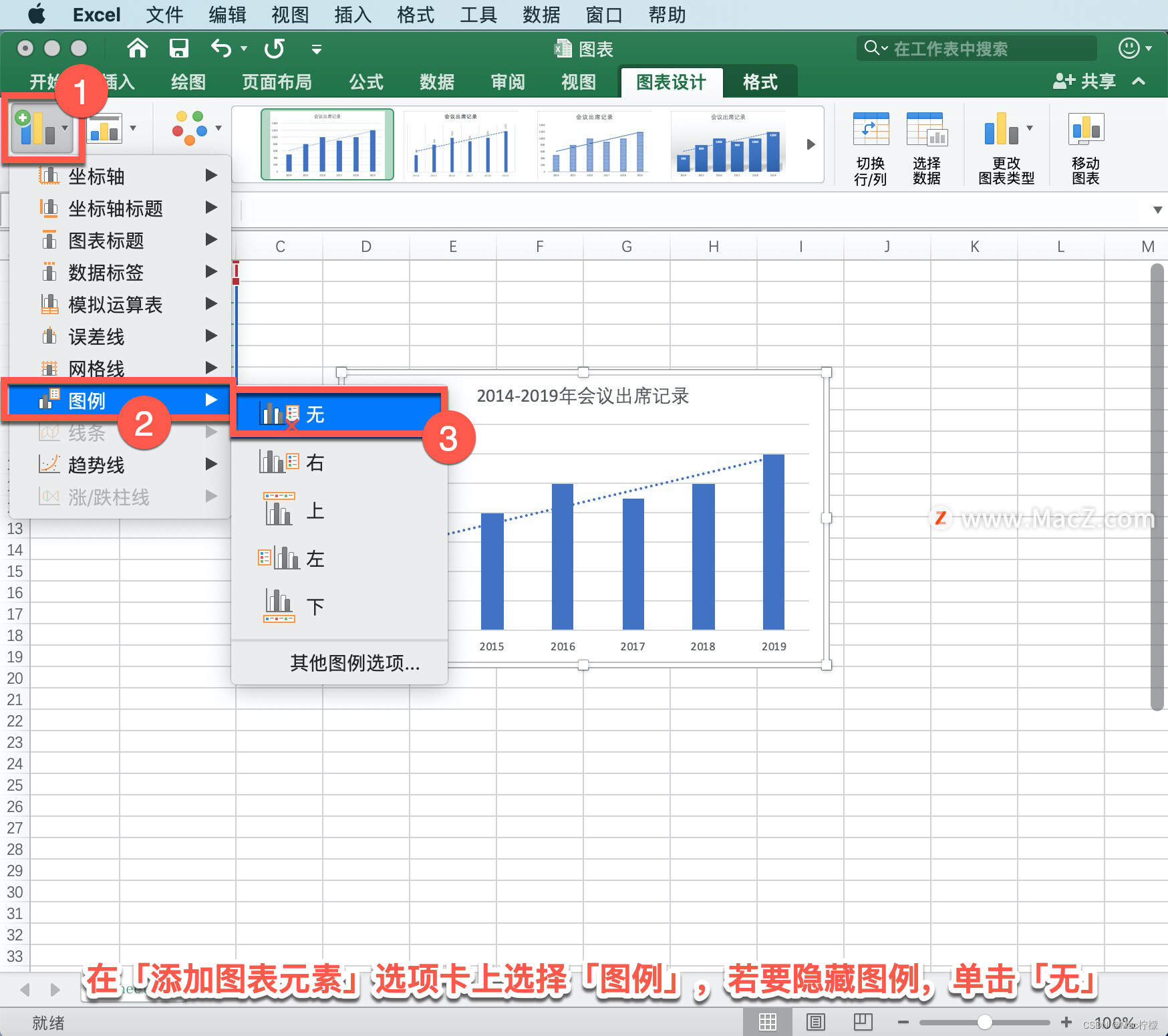The image size is (1168, 1036).
Task: Click the search in worksheet field
Action: [x=977, y=49]
